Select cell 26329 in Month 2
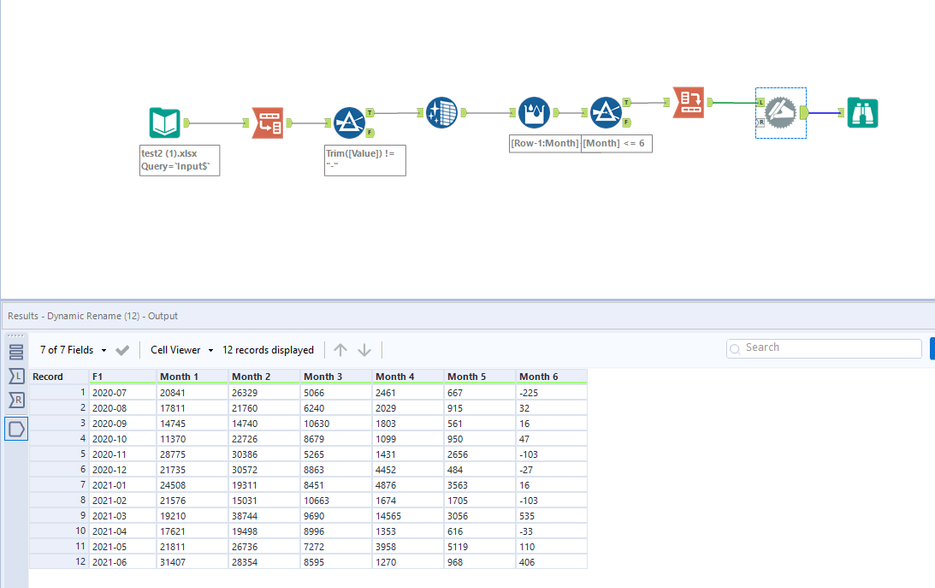The width and height of the screenshot is (935, 588). click(264, 392)
